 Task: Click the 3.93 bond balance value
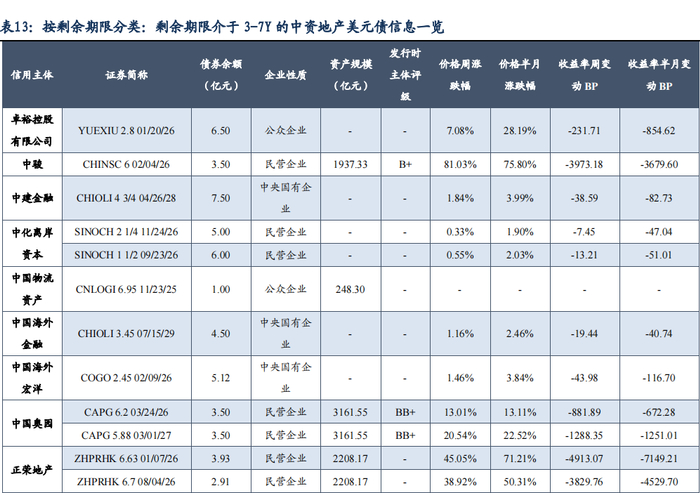pyautogui.click(x=221, y=459)
